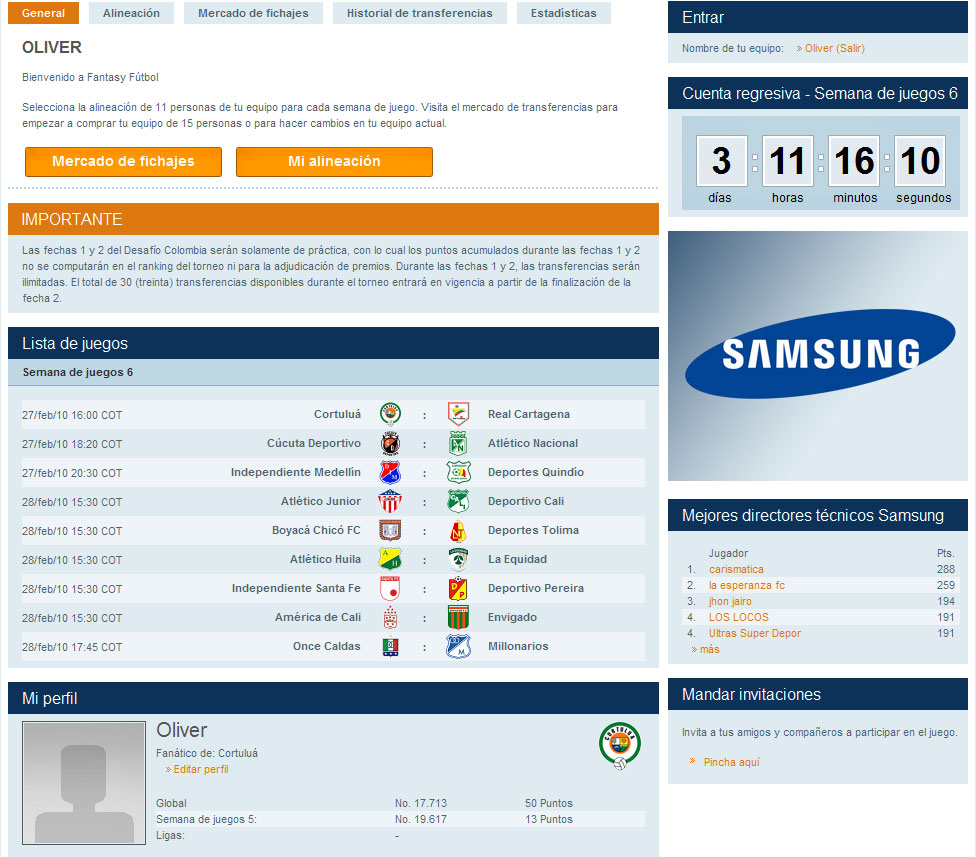Image resolution: width=976 pixels, height=857 pixels.
Task: Click the Samsung advertisement banner
Action: pos(817,356)
